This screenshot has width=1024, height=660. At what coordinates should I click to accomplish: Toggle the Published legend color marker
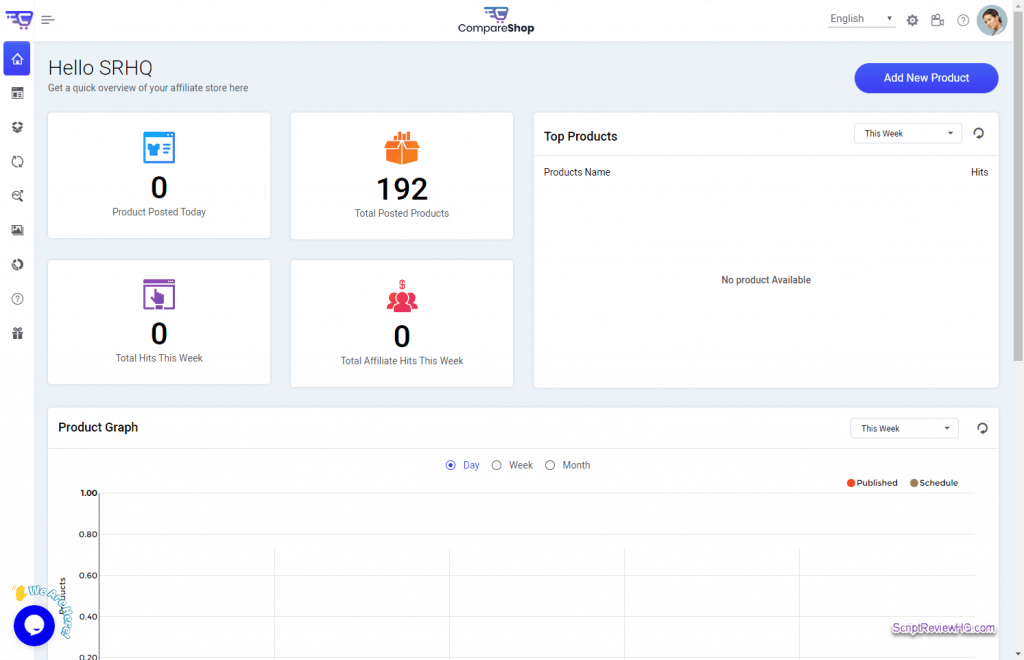(851, 483)
